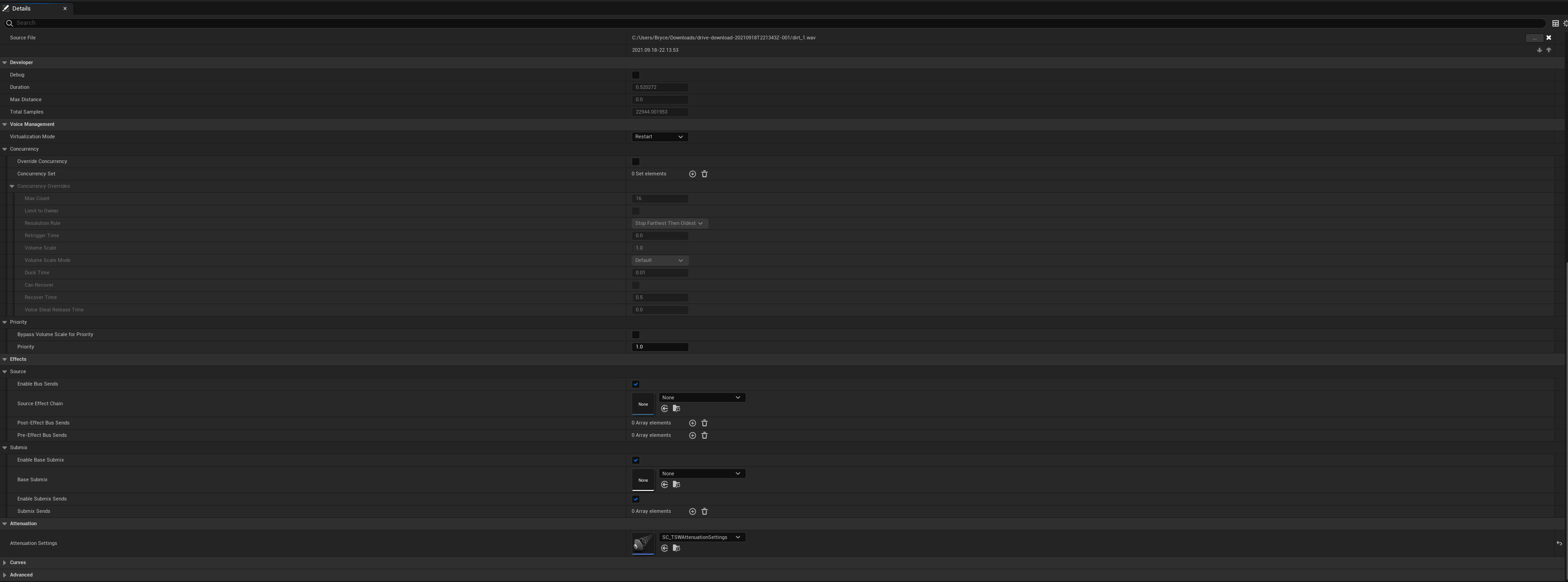
Task: Add element to Pre-Effect Bus Sends
Action: click(692, 435)
